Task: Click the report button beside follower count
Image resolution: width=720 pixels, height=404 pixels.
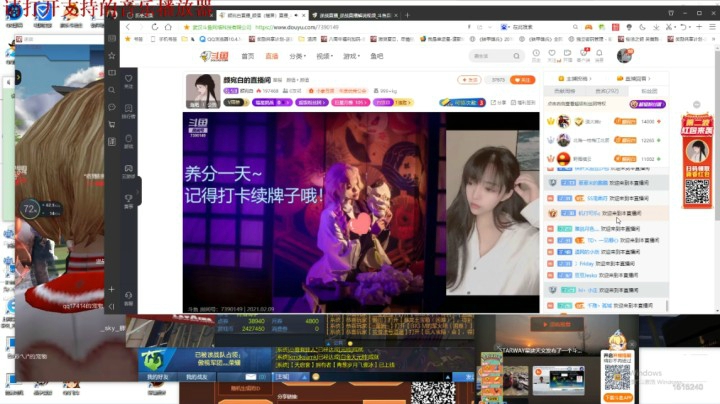Action: coord(469,80)
